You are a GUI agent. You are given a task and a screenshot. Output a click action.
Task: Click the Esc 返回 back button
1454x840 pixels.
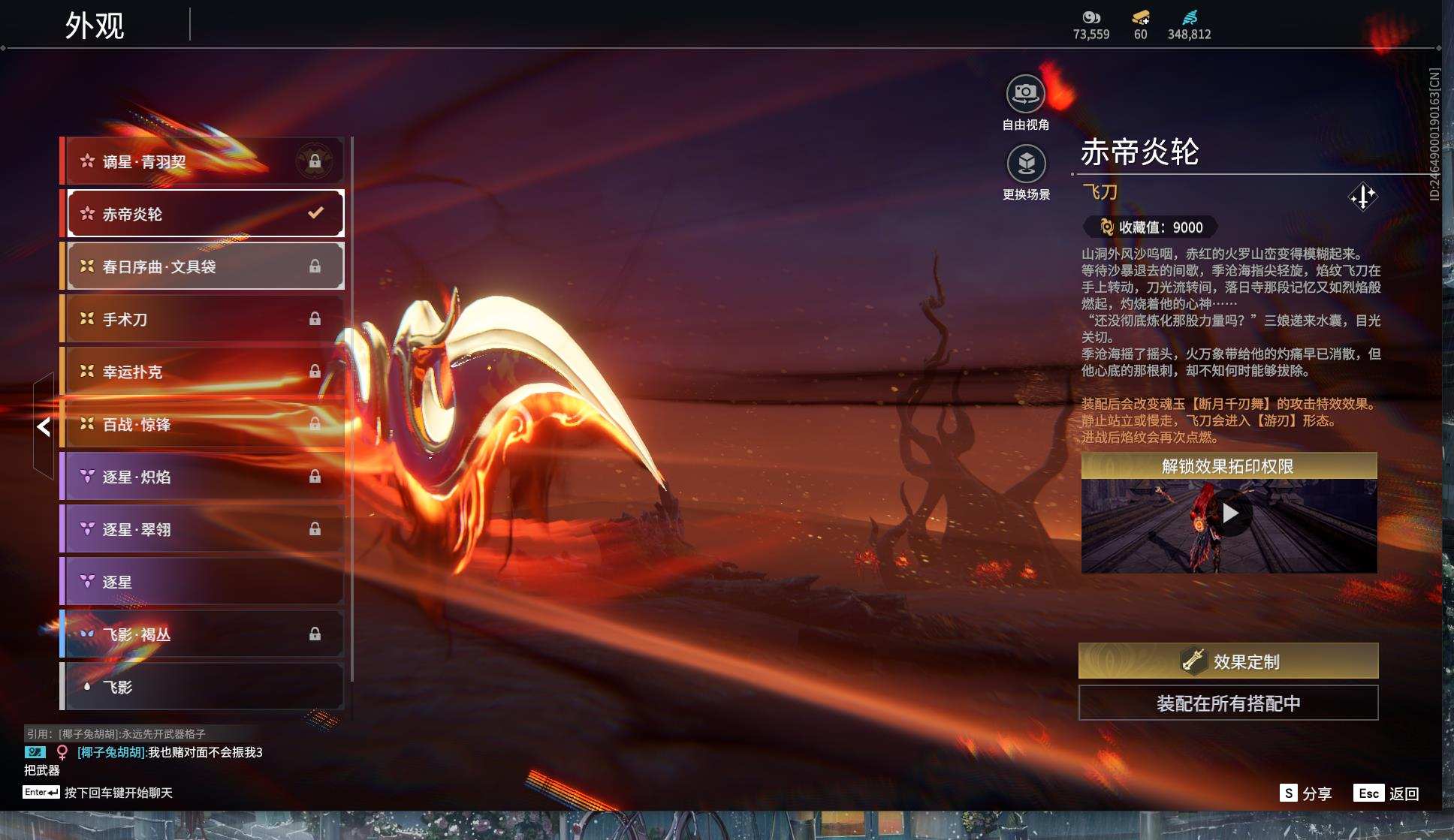pos(1386,793)
